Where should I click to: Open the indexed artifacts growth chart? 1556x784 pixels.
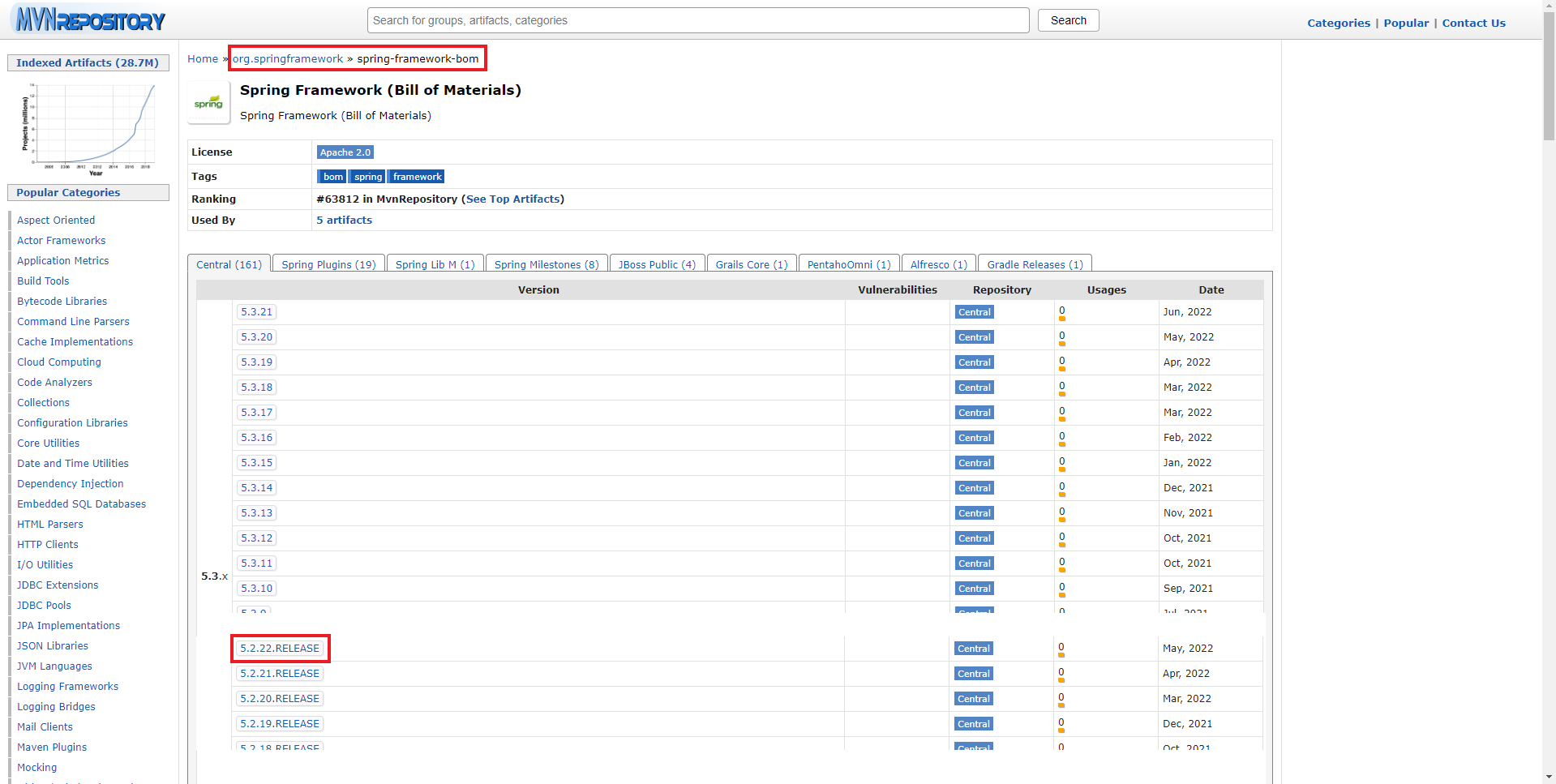(88, 128)
